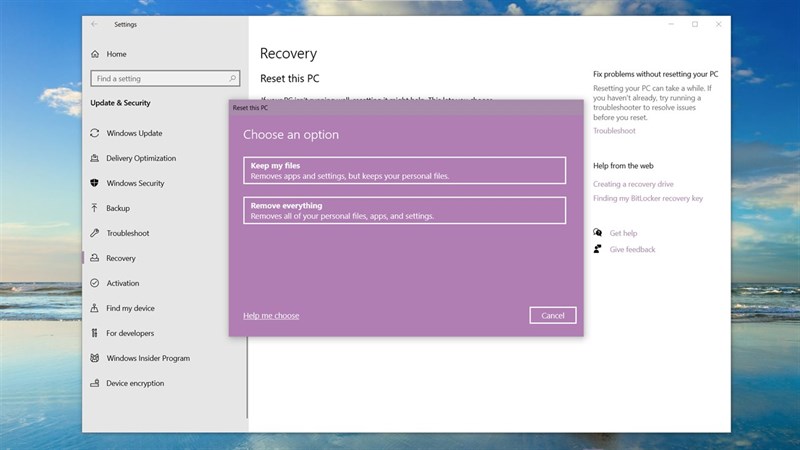Click the Windows Security shield icon

(x=95, y=183)
